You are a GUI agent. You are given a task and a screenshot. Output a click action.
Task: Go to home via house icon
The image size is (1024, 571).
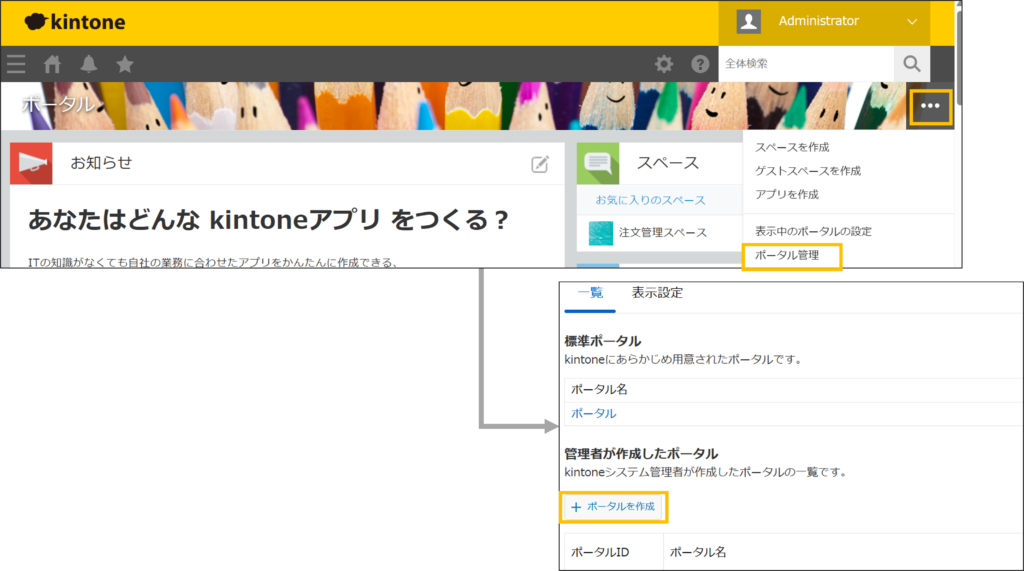click(52, 64)
